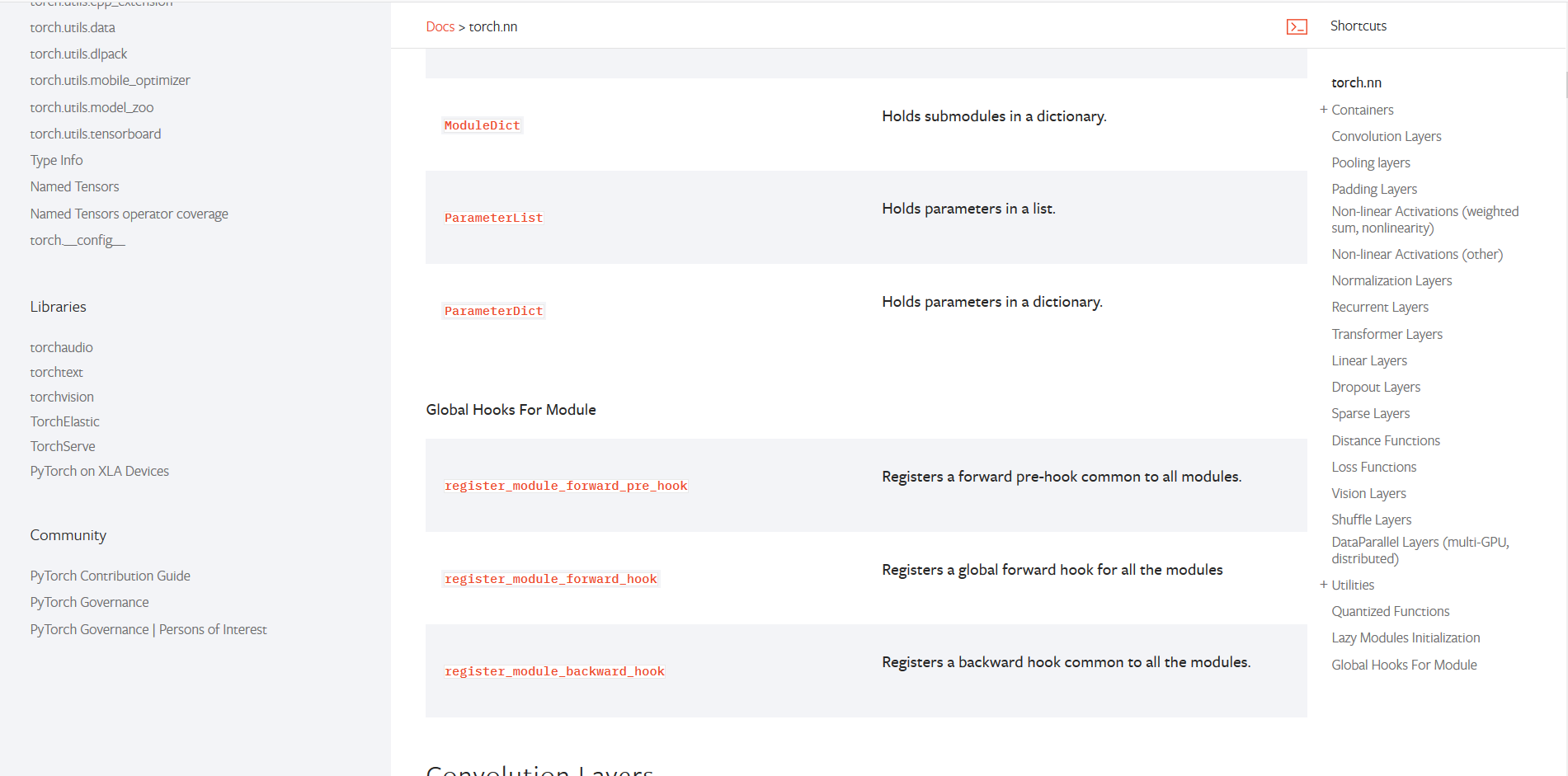Jump to torch.nn in shortcuts panel
The width and height of the screenshot is (1568, 776).
coord(1356,82)
